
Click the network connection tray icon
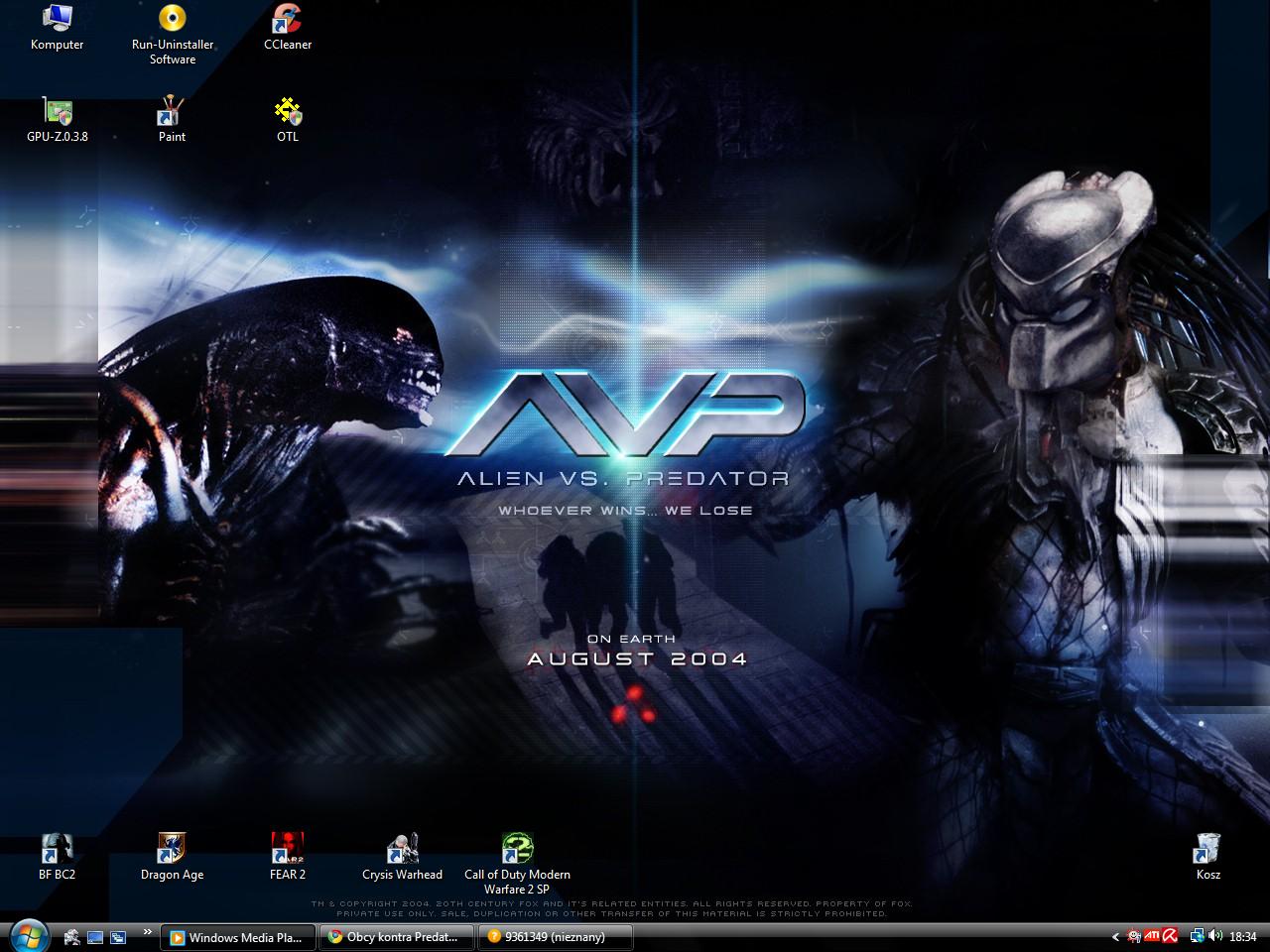click(x=1198, y=936)
